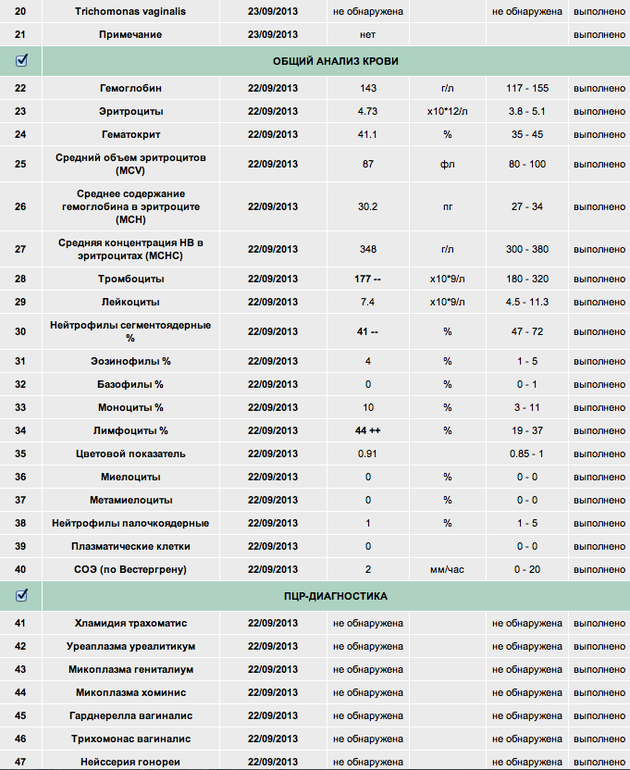Click the Trichomonas vaginalis row name
The height and width of the screenshot is (770, 630).
[x=131, y=11]
